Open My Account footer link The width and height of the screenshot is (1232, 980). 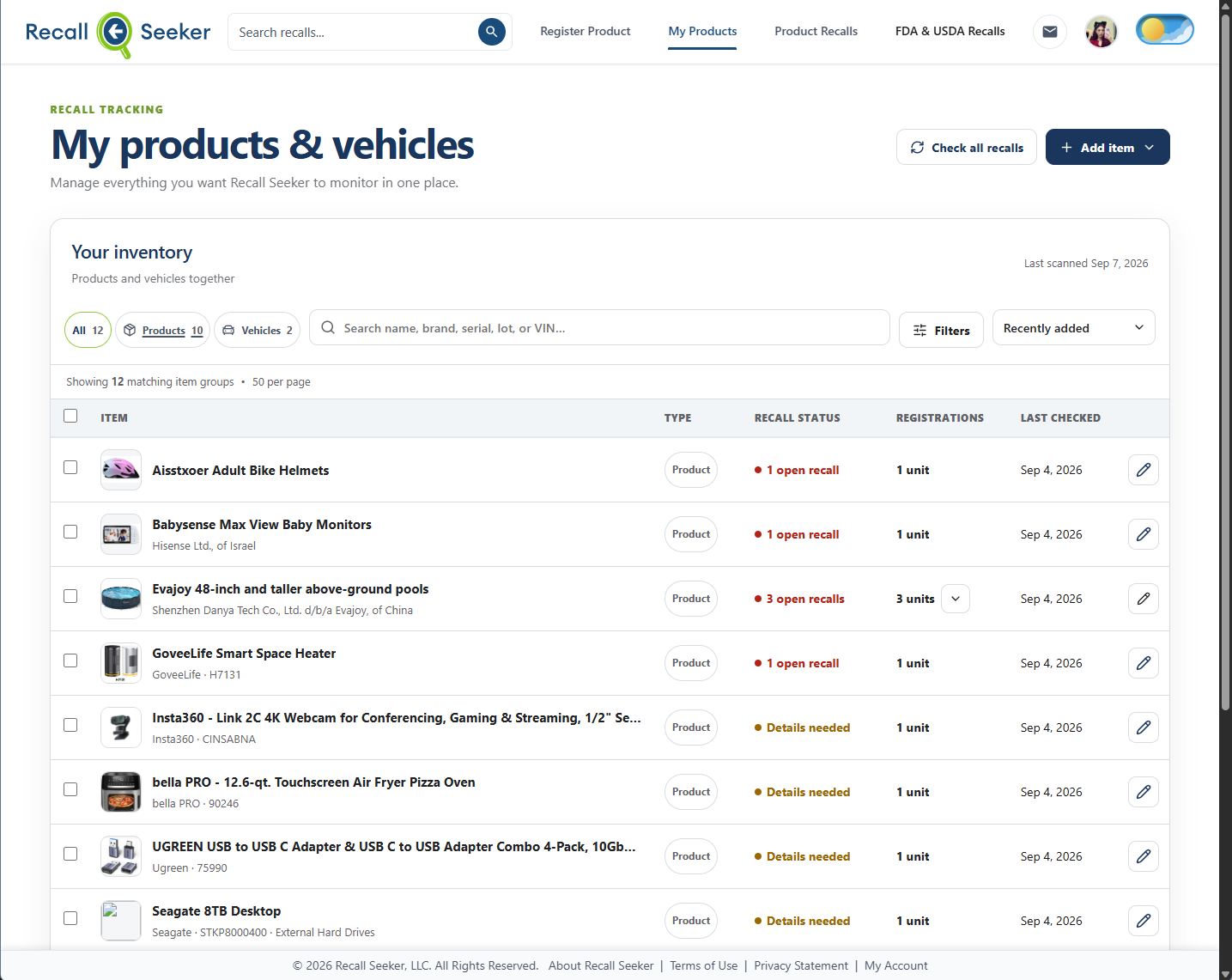896,965
